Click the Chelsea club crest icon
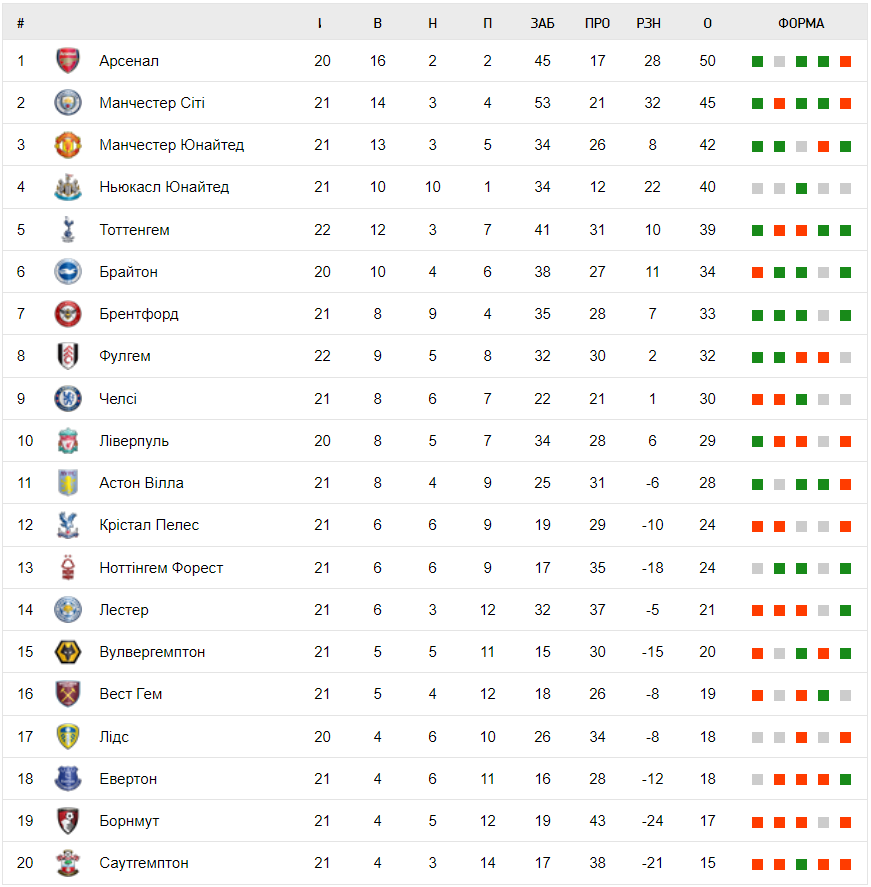871x887 pixels. point(67,399)
